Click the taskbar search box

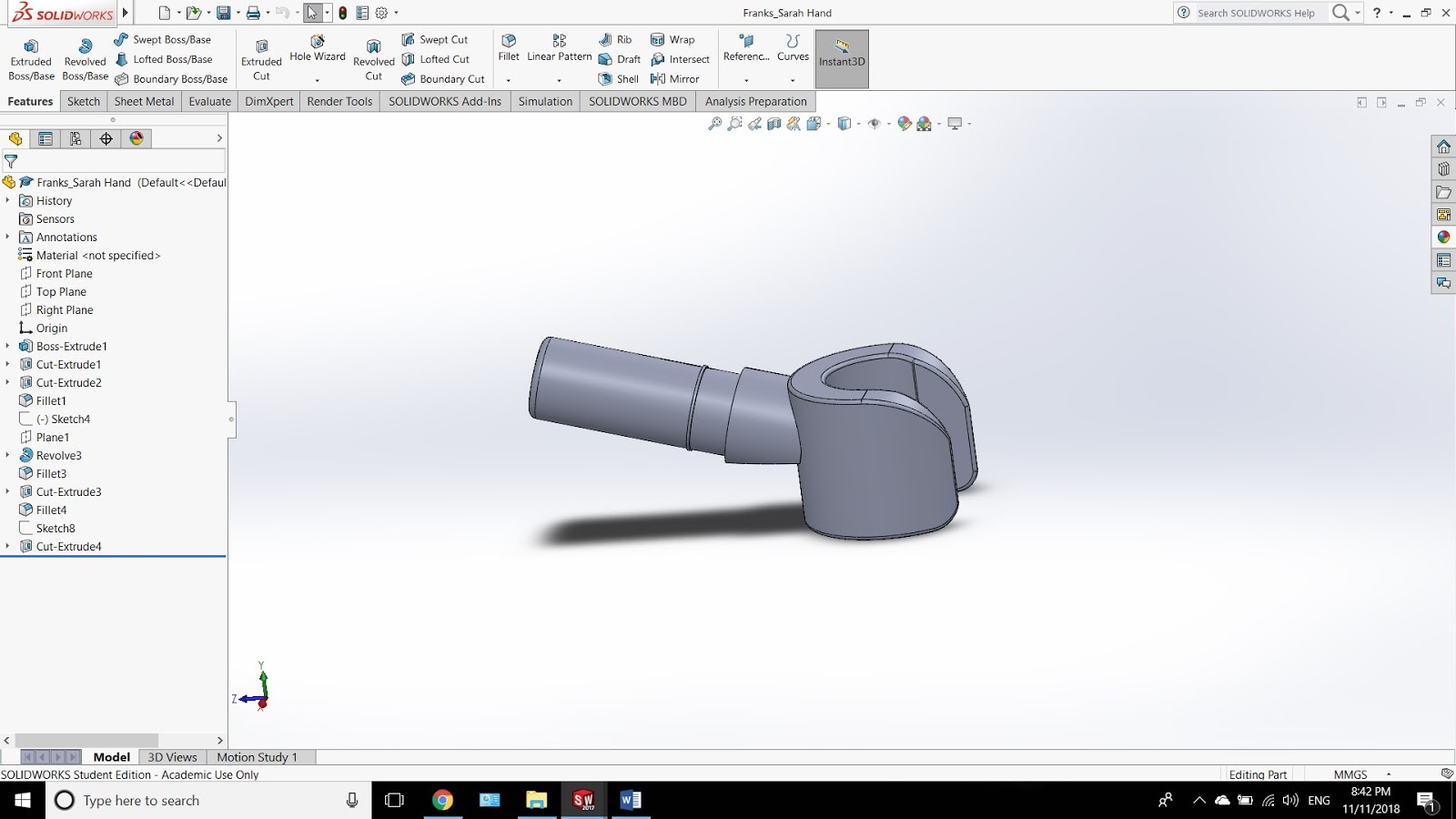[208, 800]
